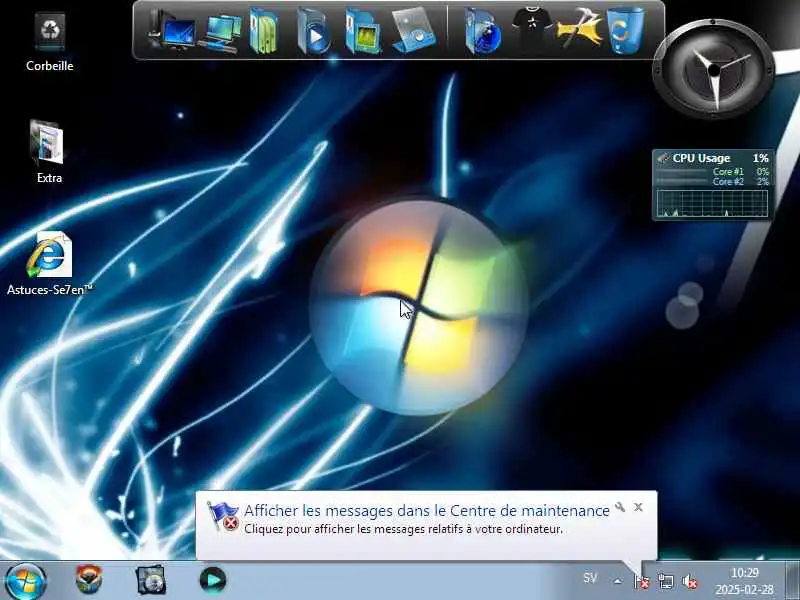Open the Network computers icon in the dock

(220, 33)
